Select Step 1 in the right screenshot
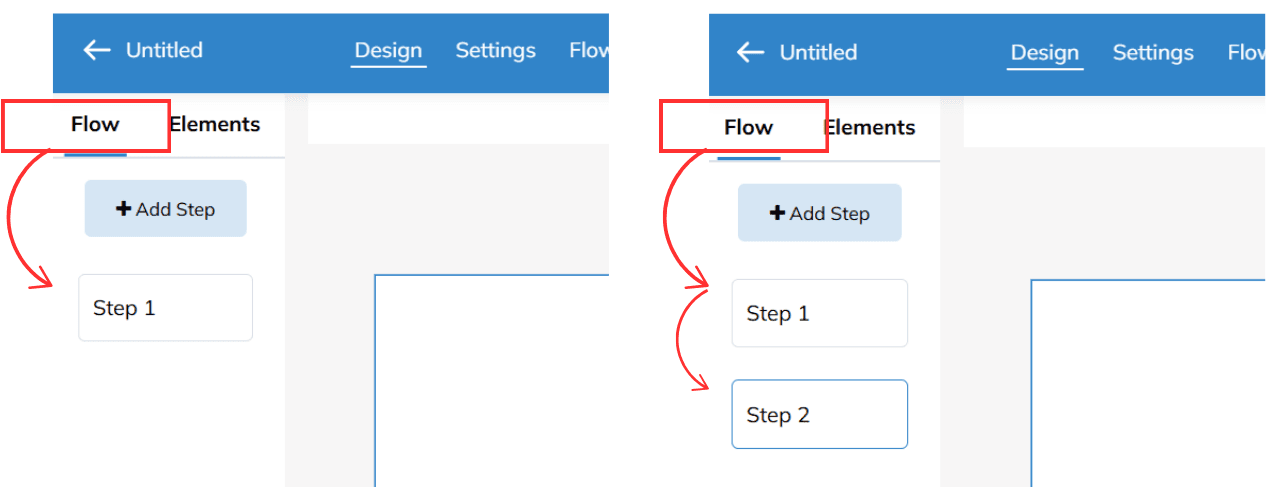1284x487 pixels. [x=819, y=313]
